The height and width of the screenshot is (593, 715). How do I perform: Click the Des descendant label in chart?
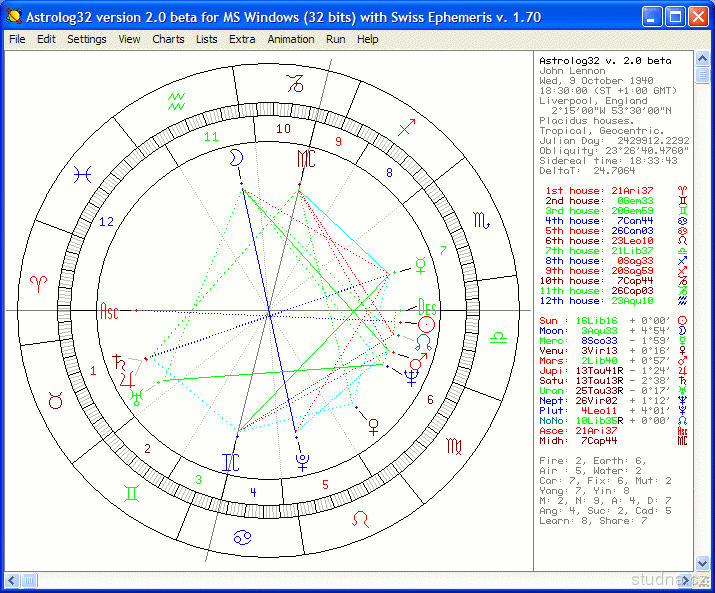pos(427,307)
